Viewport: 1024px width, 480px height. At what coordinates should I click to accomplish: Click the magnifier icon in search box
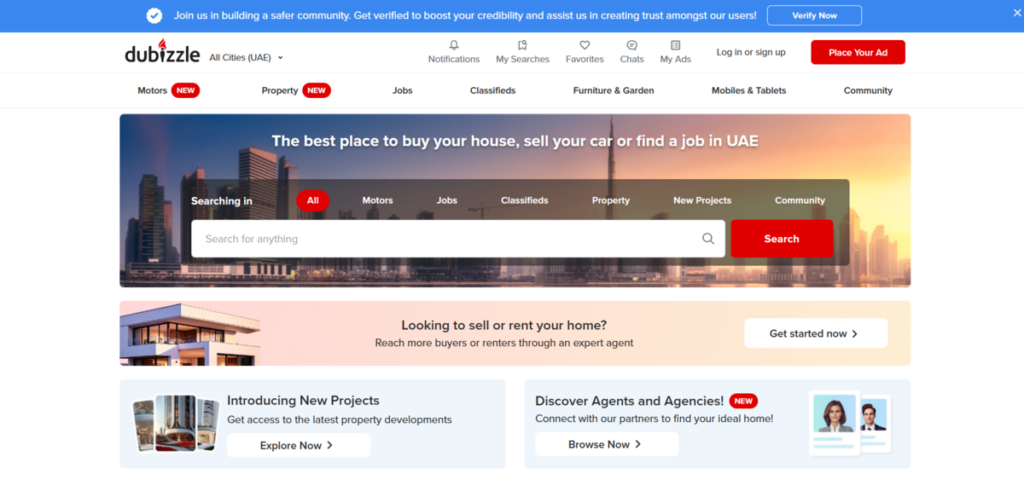pyautogui.click(x=708, y=238)
